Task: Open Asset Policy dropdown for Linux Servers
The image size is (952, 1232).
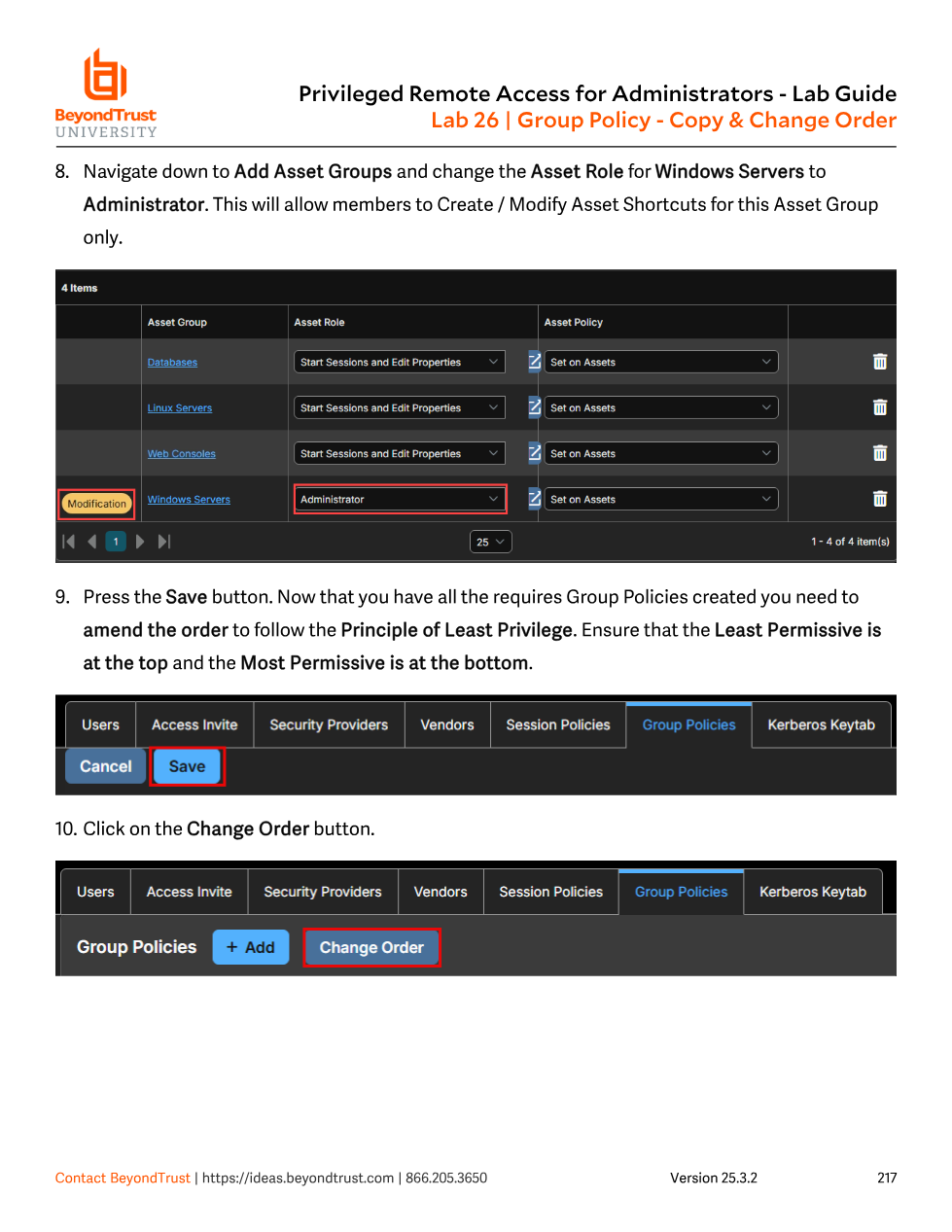Action: [661, 407]
